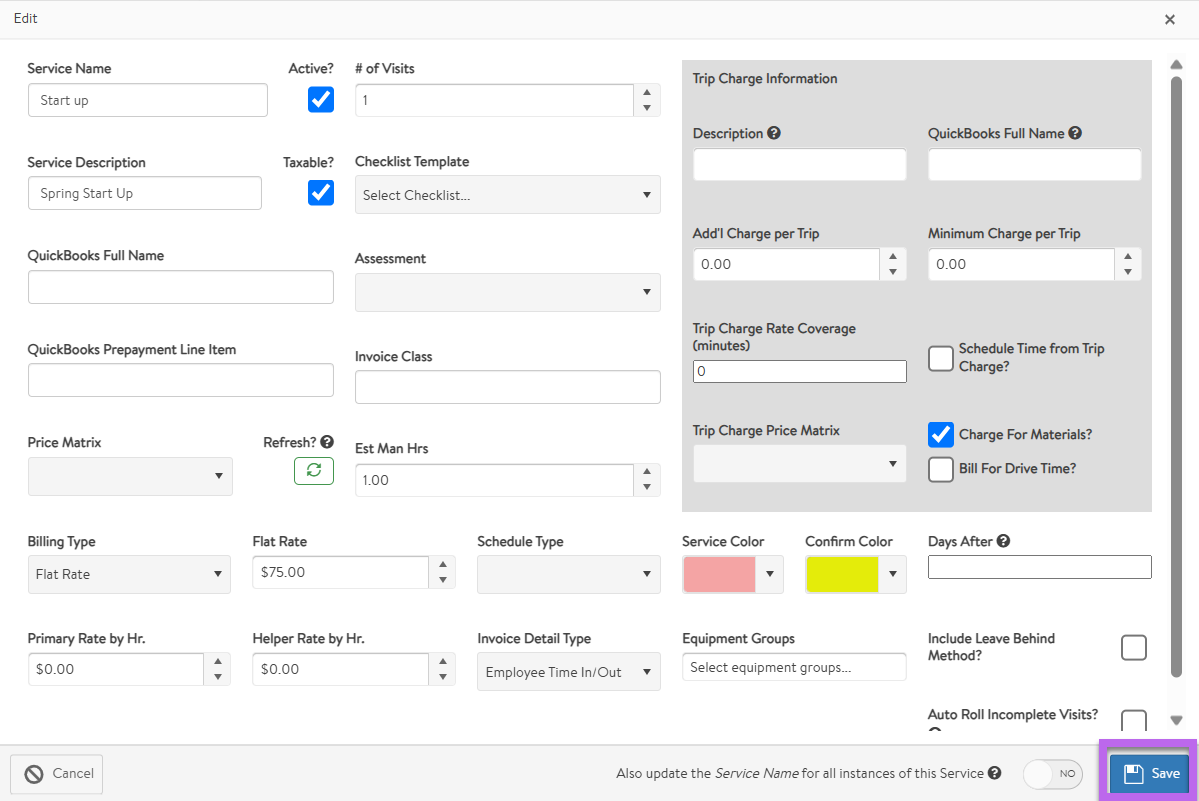Viewport: 1199px width, 801px height.
Task: Click the Service Name input field
Action: pyautogui.click(x=148, y=100)
